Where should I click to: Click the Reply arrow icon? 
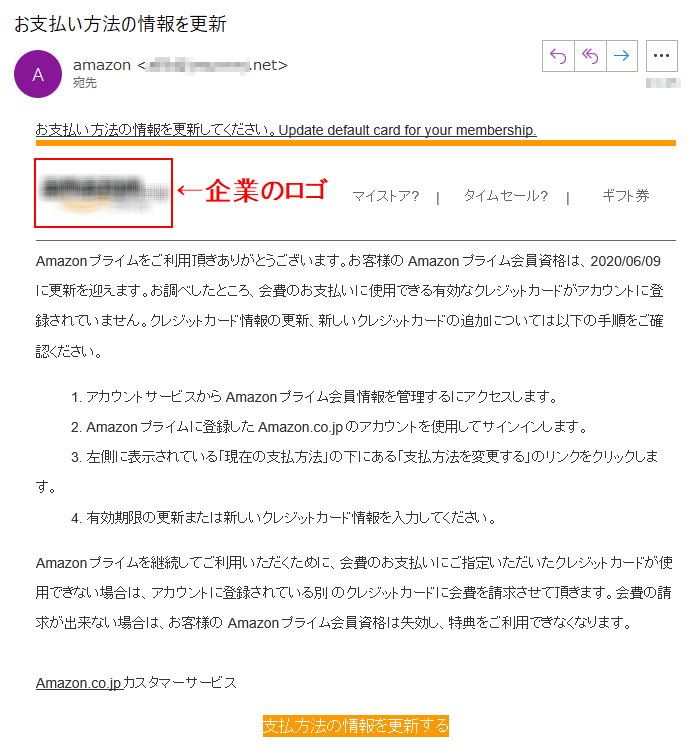tap(558, 56)
